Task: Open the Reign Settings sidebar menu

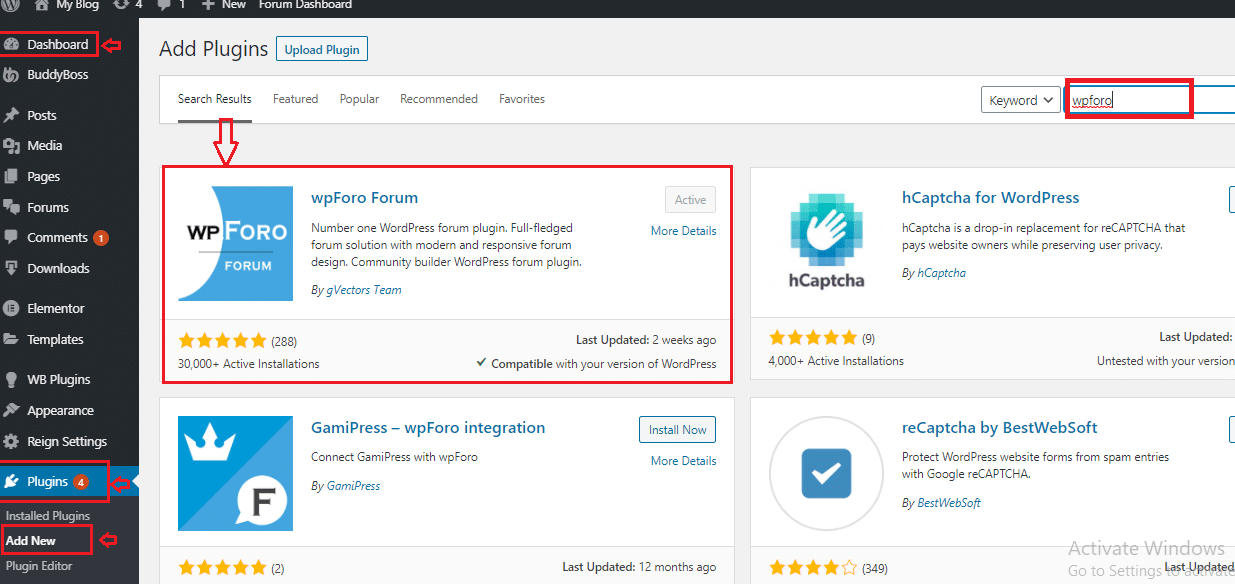Action: 69,441
